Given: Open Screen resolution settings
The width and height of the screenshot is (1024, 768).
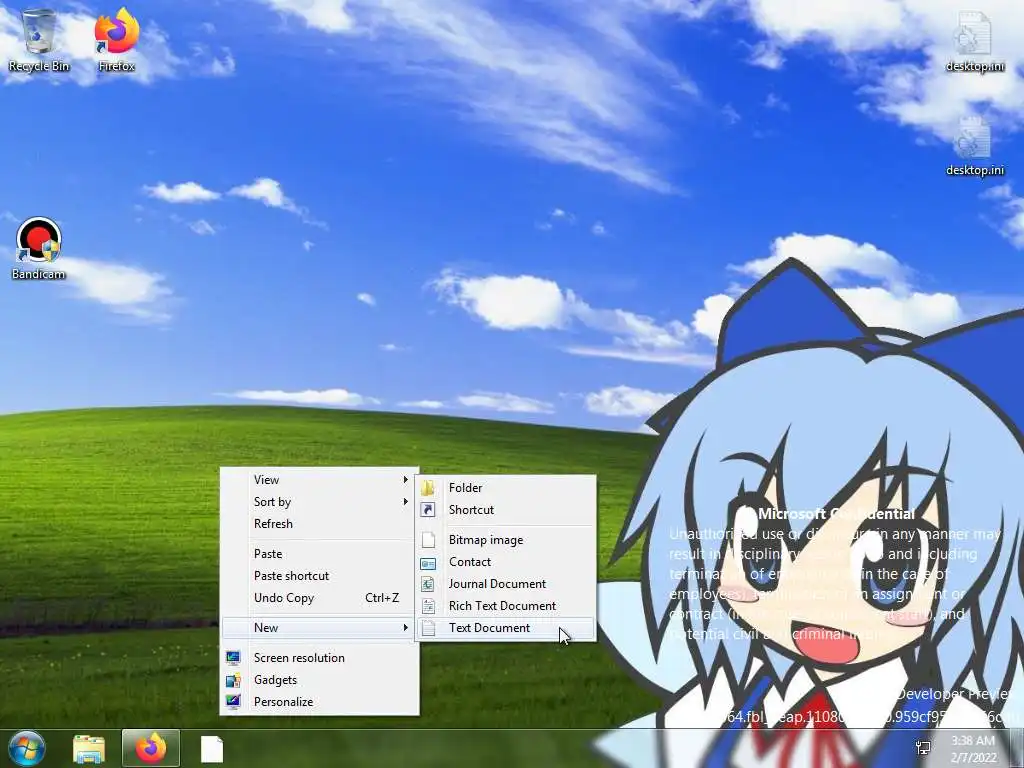Looking at the screenshot, I should (x=319, y=658).
